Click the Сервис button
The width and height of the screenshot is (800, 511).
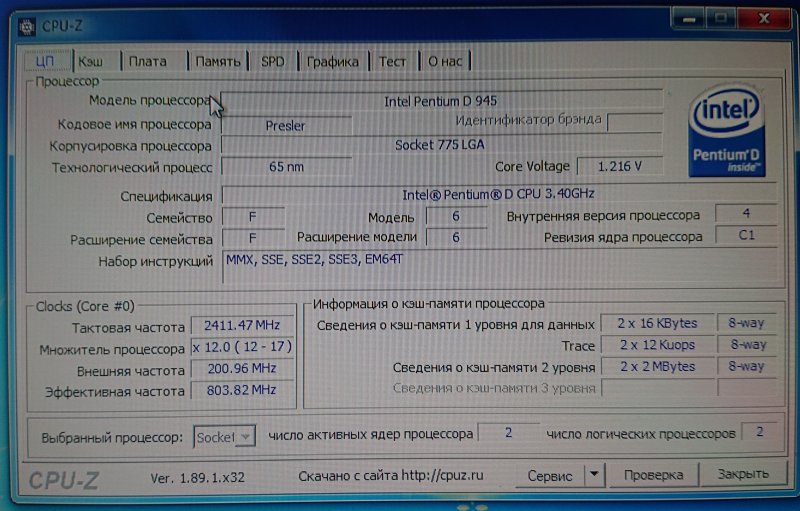[551, 475]
